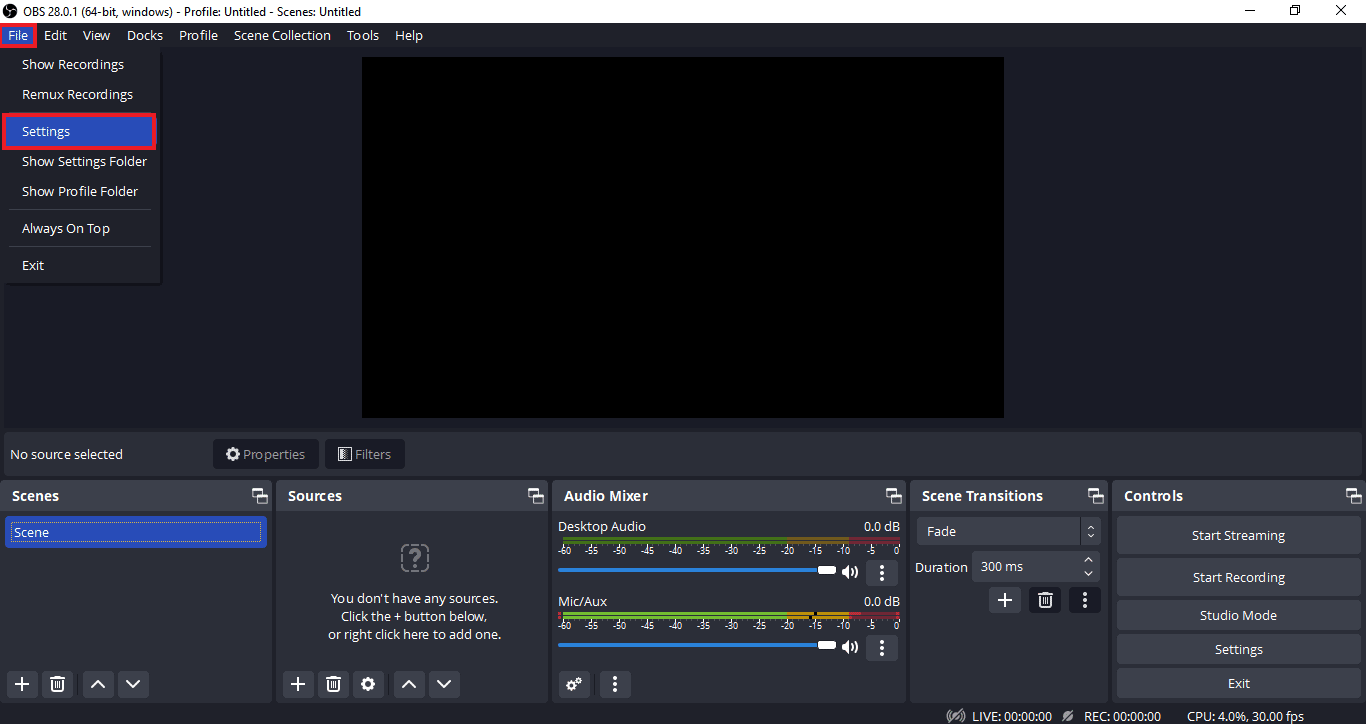
Task: Decrease transition duration with down arrow
Action: pyautogui.click(x=1089, y=574)
